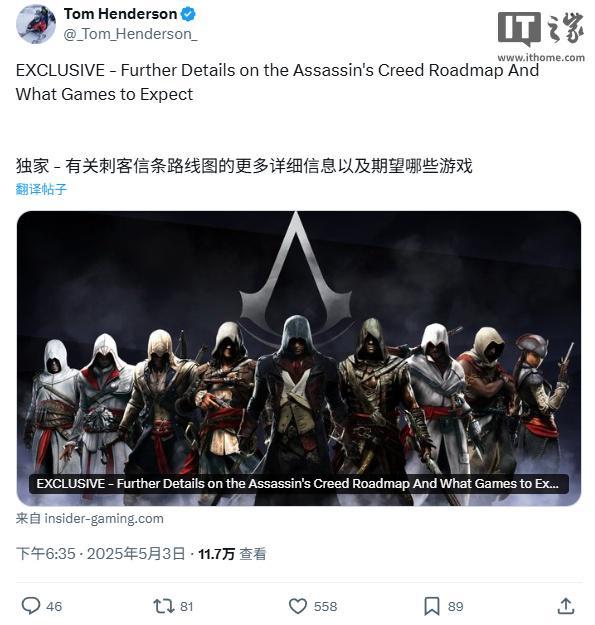Click the IT Home watermark logo
Viewport: 595px width, 625px height.
pyautogui.click(x=541, y=37)
